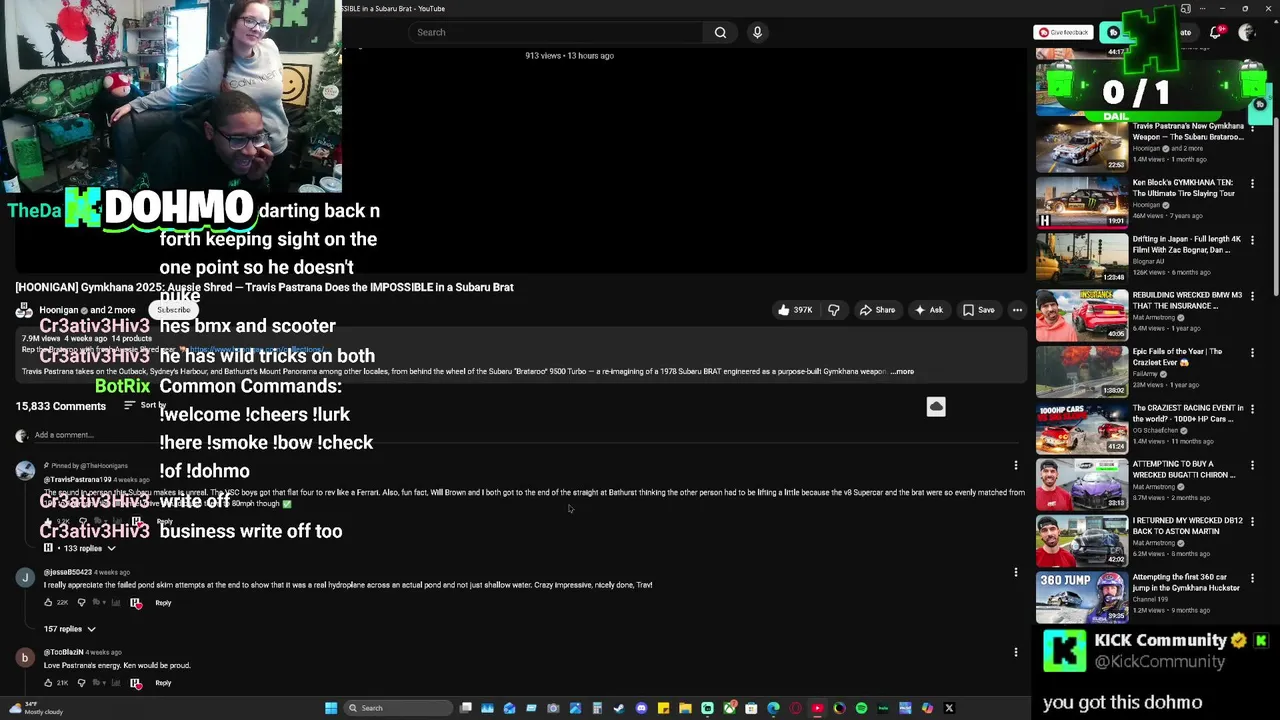
Task: Open File Explorer from the taskbar
Action: click(x=685, y=708)
